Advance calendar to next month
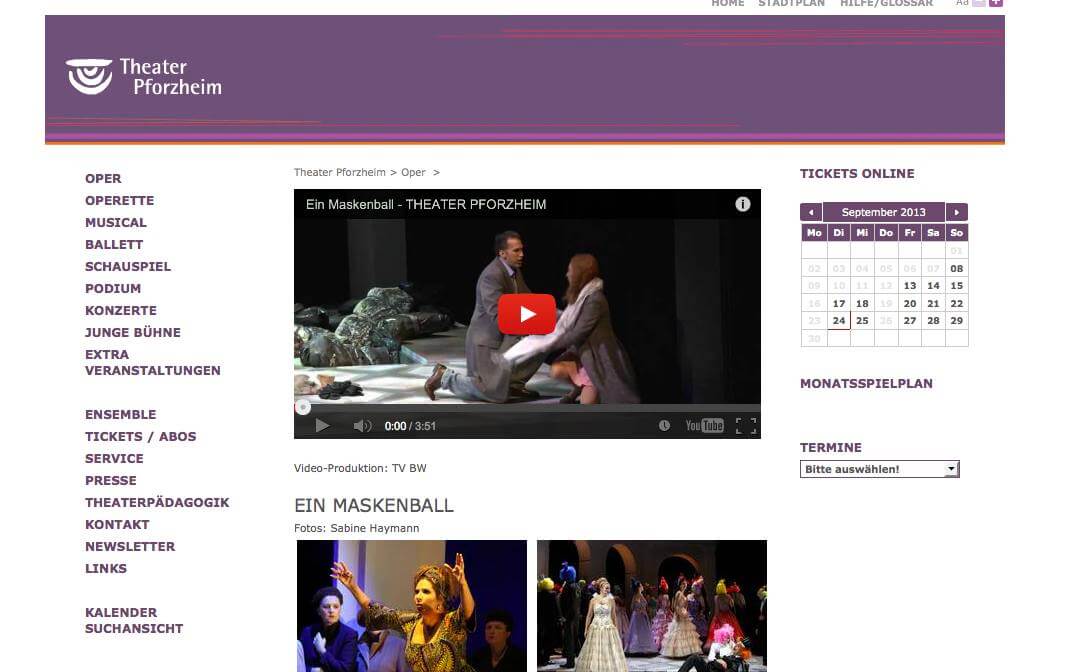 pyautogui.click(x=957, y=212)
